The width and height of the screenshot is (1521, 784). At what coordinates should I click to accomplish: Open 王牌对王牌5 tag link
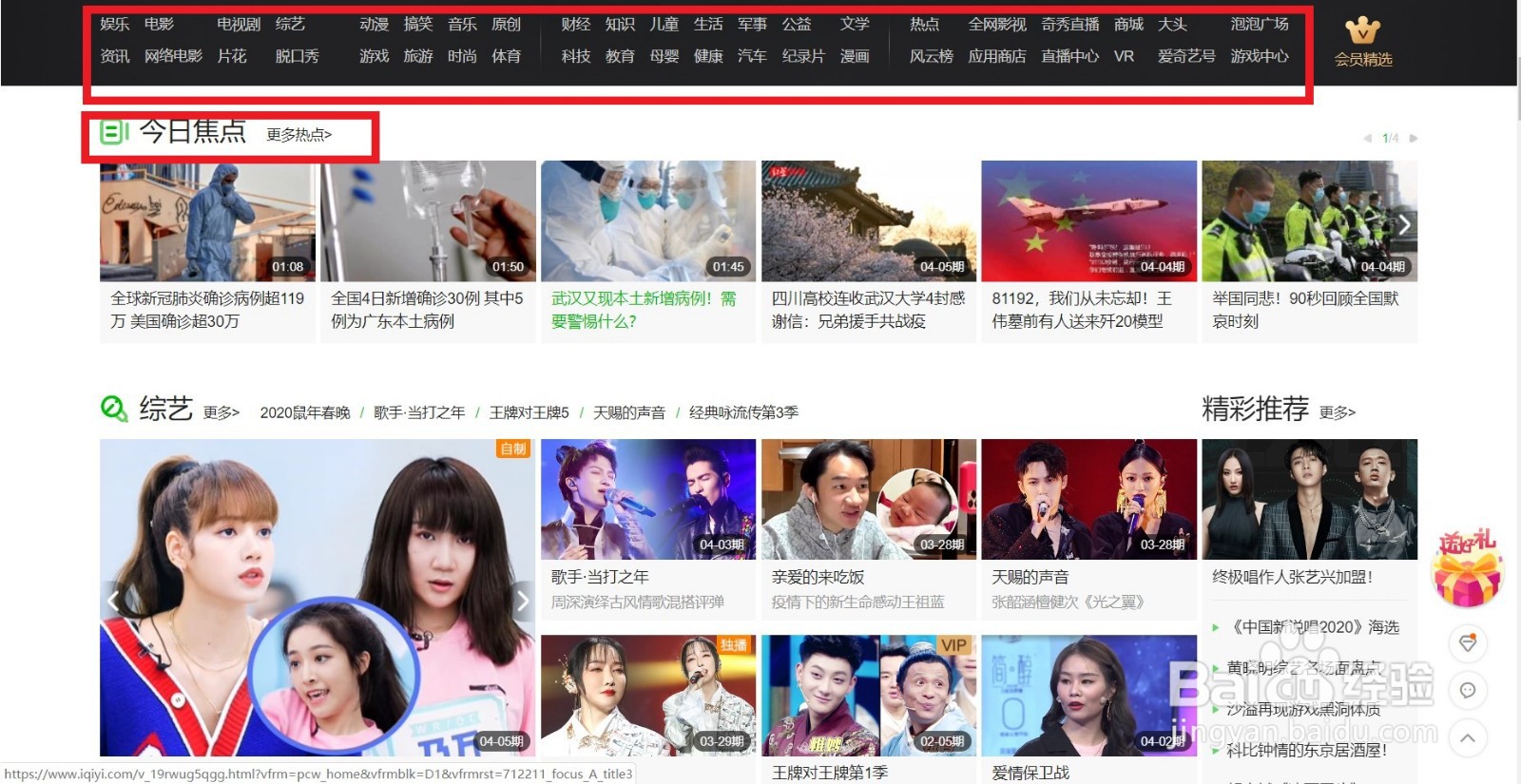(529, 412)
